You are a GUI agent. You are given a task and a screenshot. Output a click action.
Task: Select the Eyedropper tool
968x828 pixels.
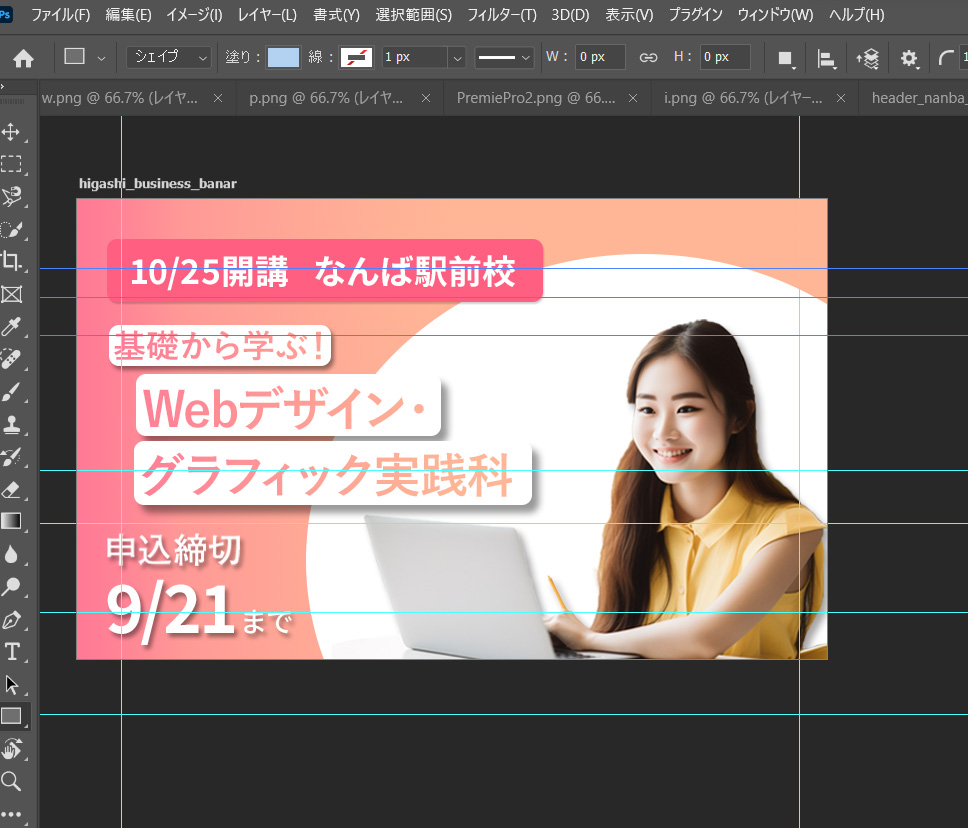tap(10, 326)
